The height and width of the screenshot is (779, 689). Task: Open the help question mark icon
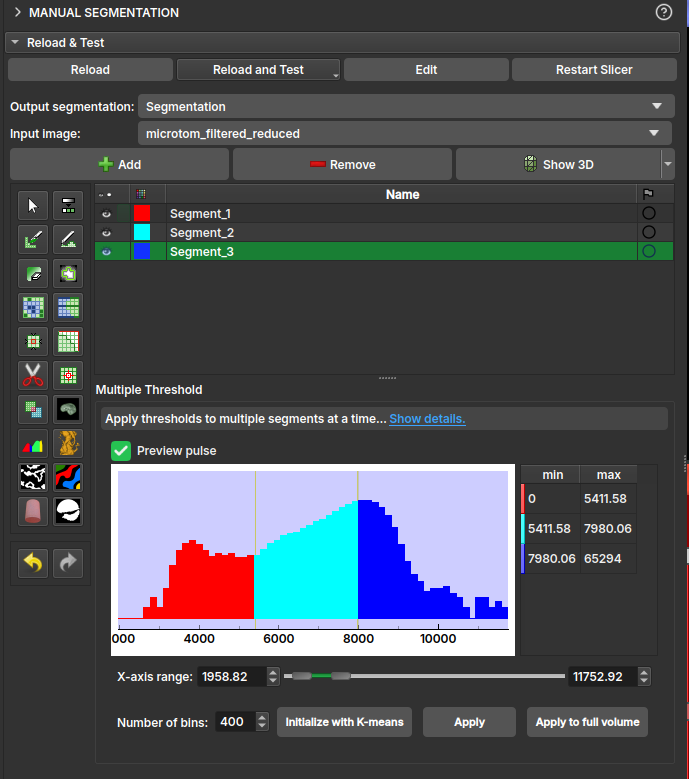664,13
